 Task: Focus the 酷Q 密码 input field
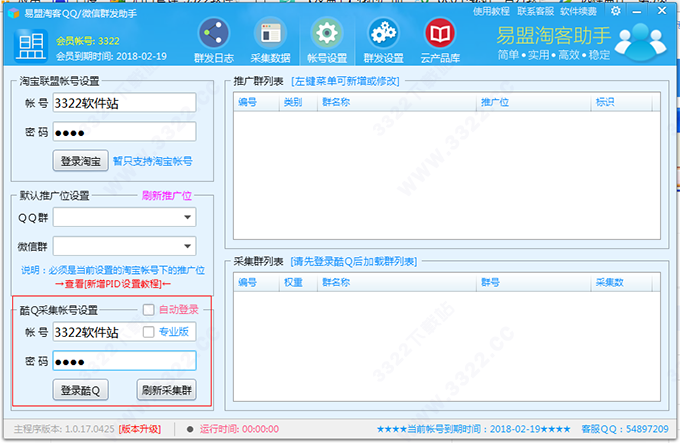click(x=124, y=361)
